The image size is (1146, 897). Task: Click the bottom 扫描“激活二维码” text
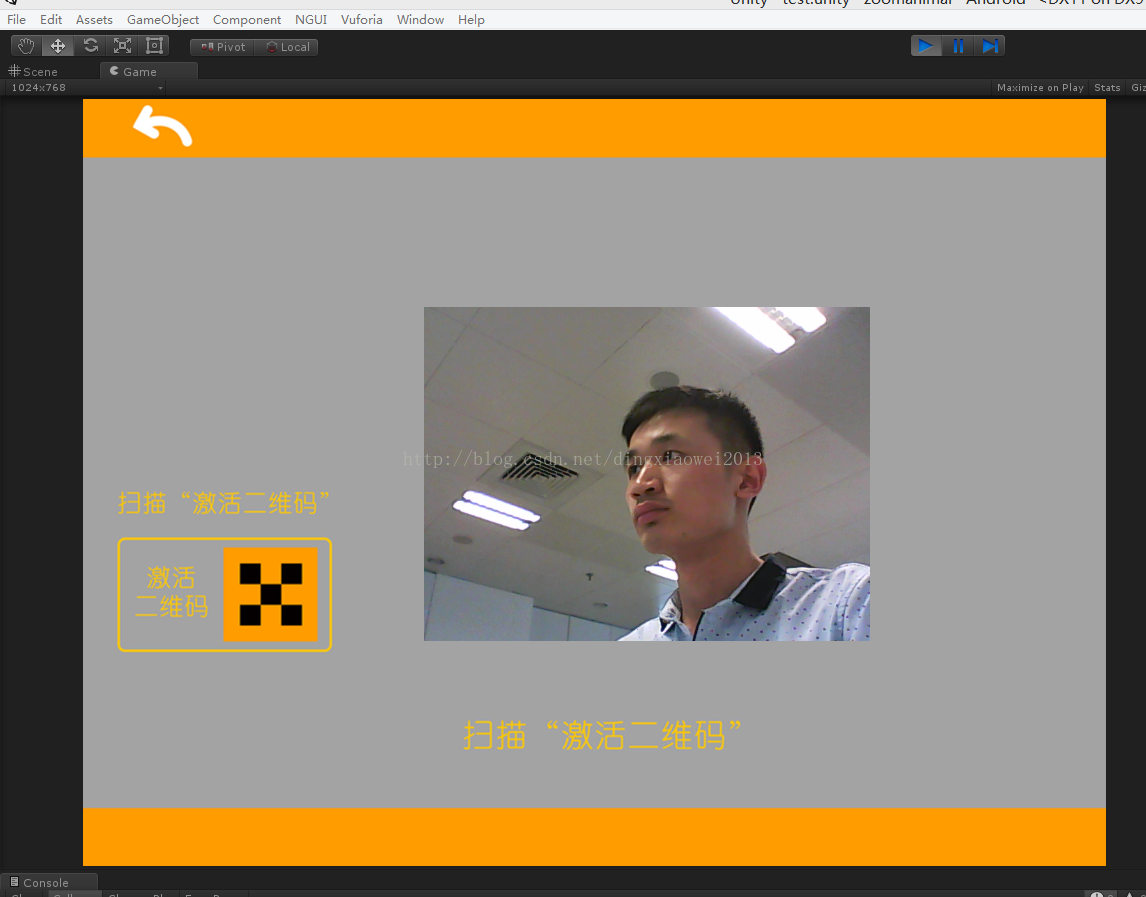pyautogui.click(x=603, y=735)
